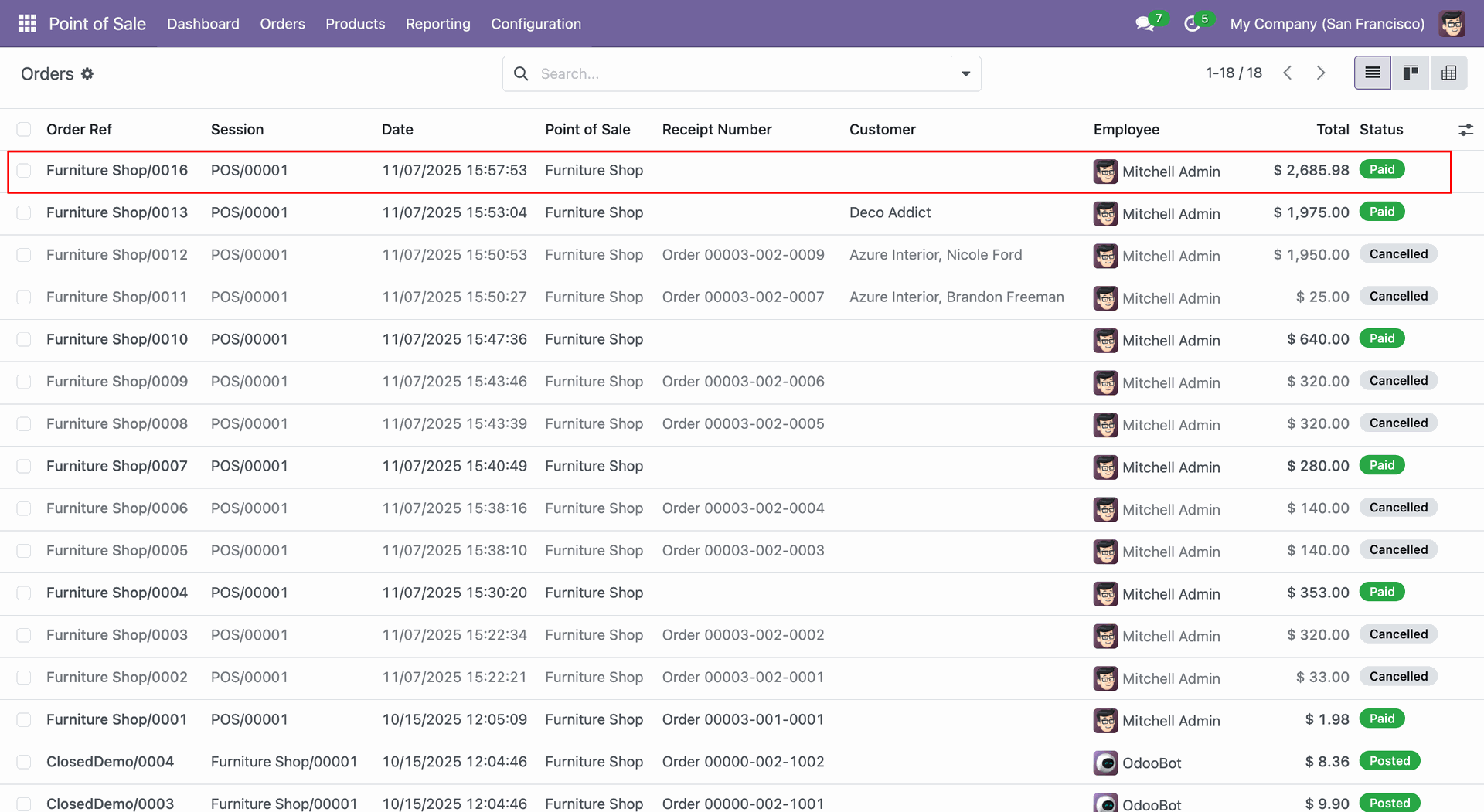Open the optional columns adjust icon

(1465, 130)
